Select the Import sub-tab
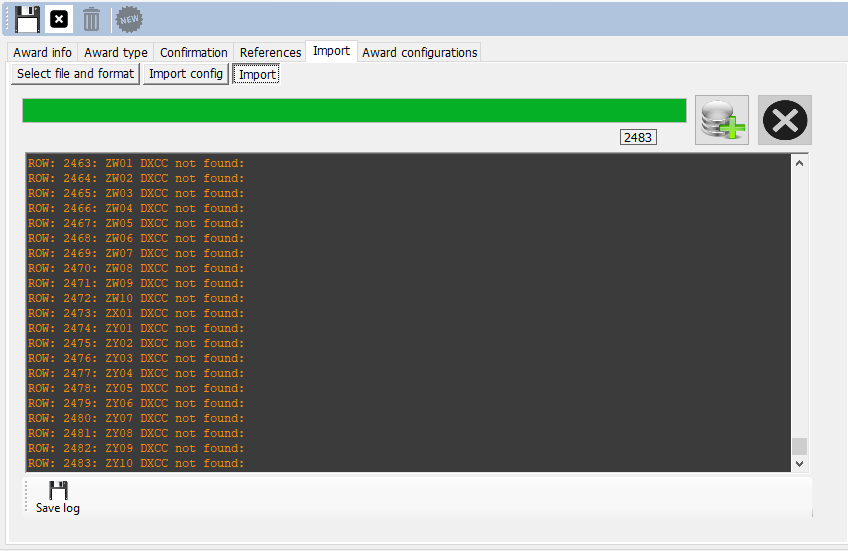 (257, 74)
